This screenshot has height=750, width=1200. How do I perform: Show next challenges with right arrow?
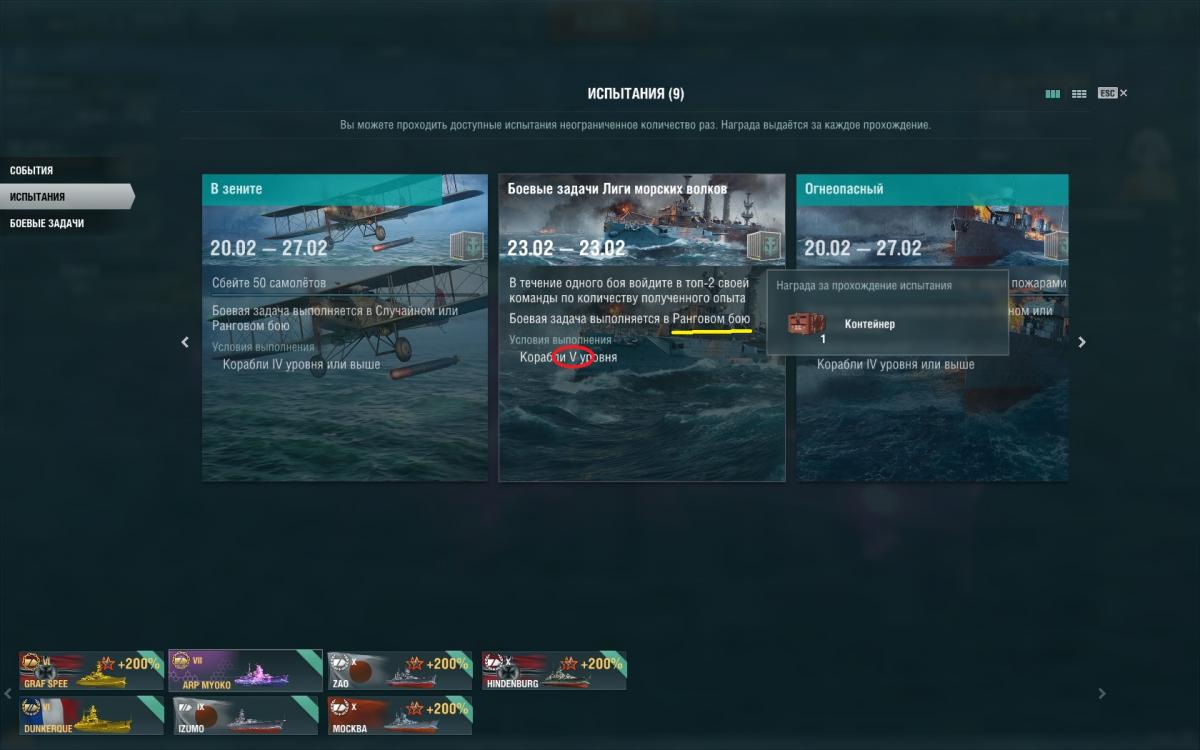click(x=1081, y=342)
